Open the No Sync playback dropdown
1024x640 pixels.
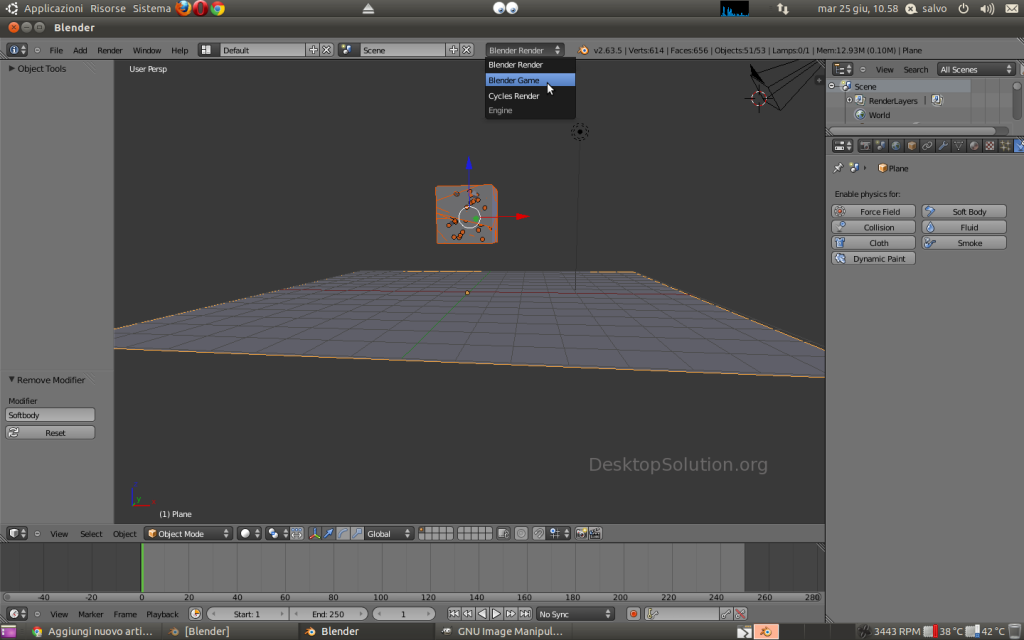tap(575, 614)
